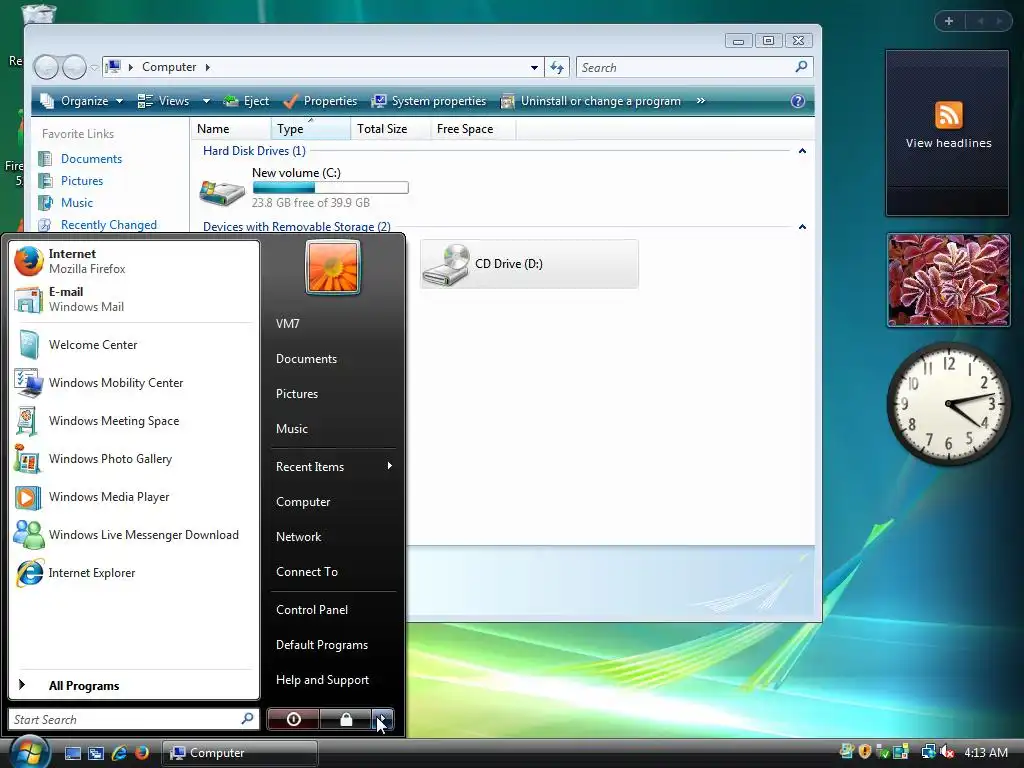
Task: Click the refresh button beside address bar
Action: tap(557, 67)
